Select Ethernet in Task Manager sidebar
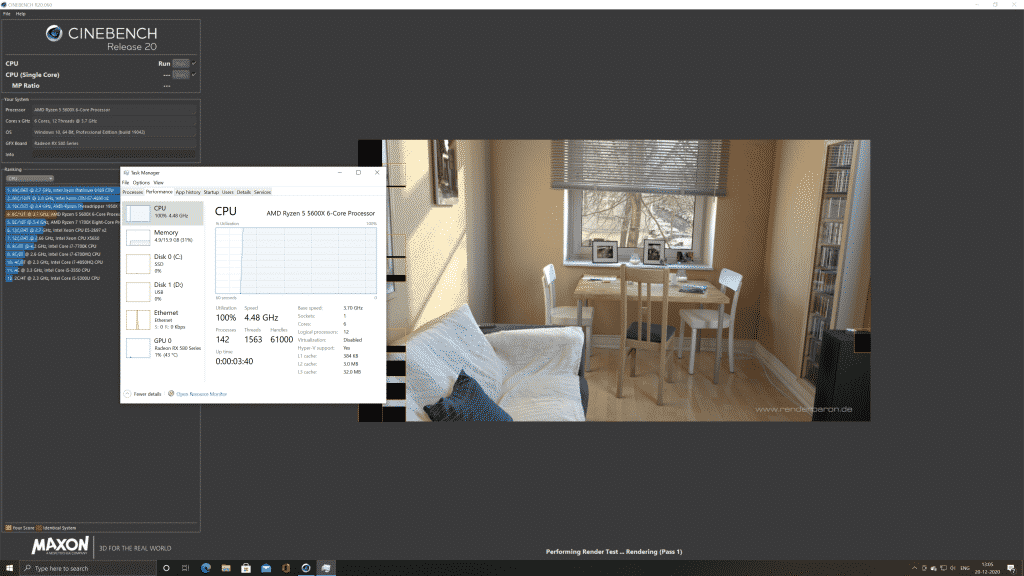Viewport: 1024px width, 576px height. click(x=163, y=319)
